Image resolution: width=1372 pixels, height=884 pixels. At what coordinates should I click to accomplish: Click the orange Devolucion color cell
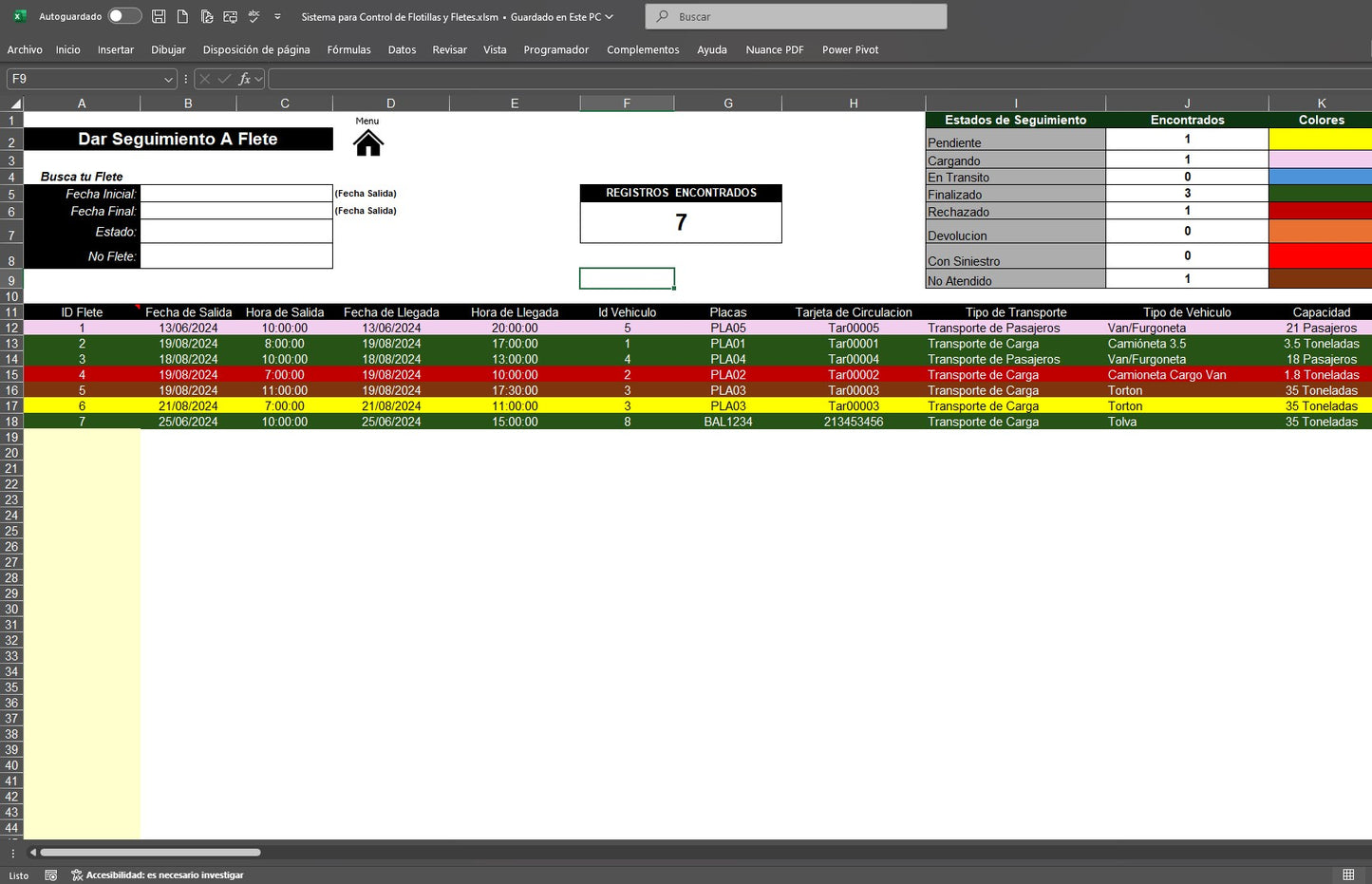coord(1320,232)
